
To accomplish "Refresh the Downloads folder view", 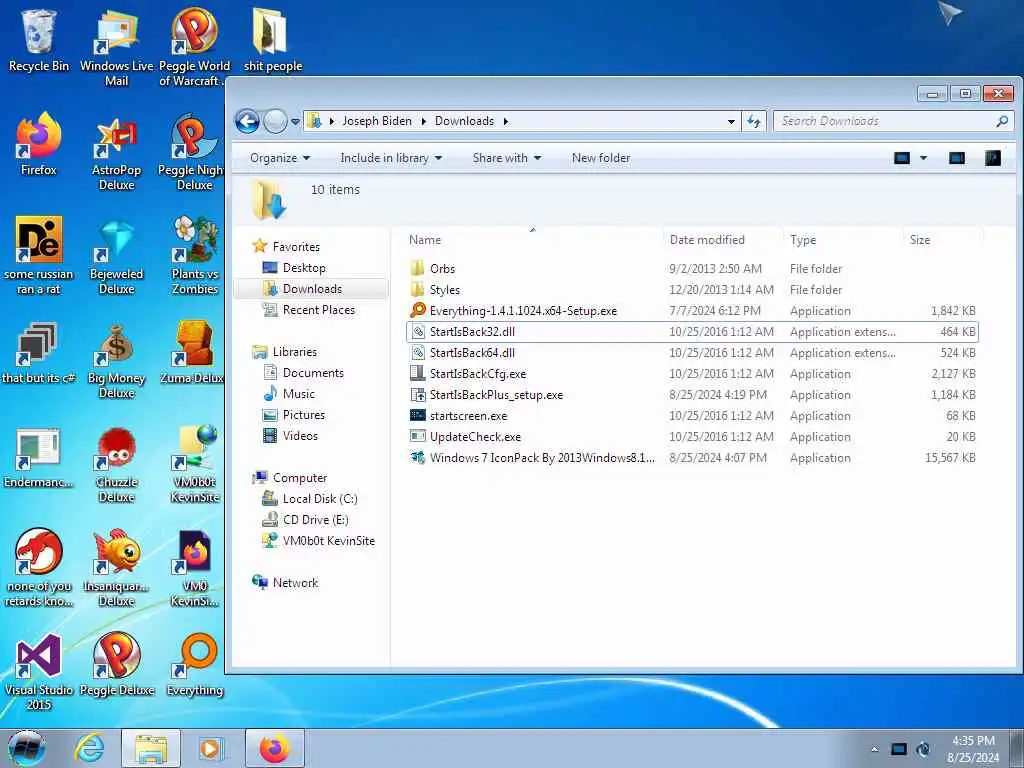I will pos(754,121).
